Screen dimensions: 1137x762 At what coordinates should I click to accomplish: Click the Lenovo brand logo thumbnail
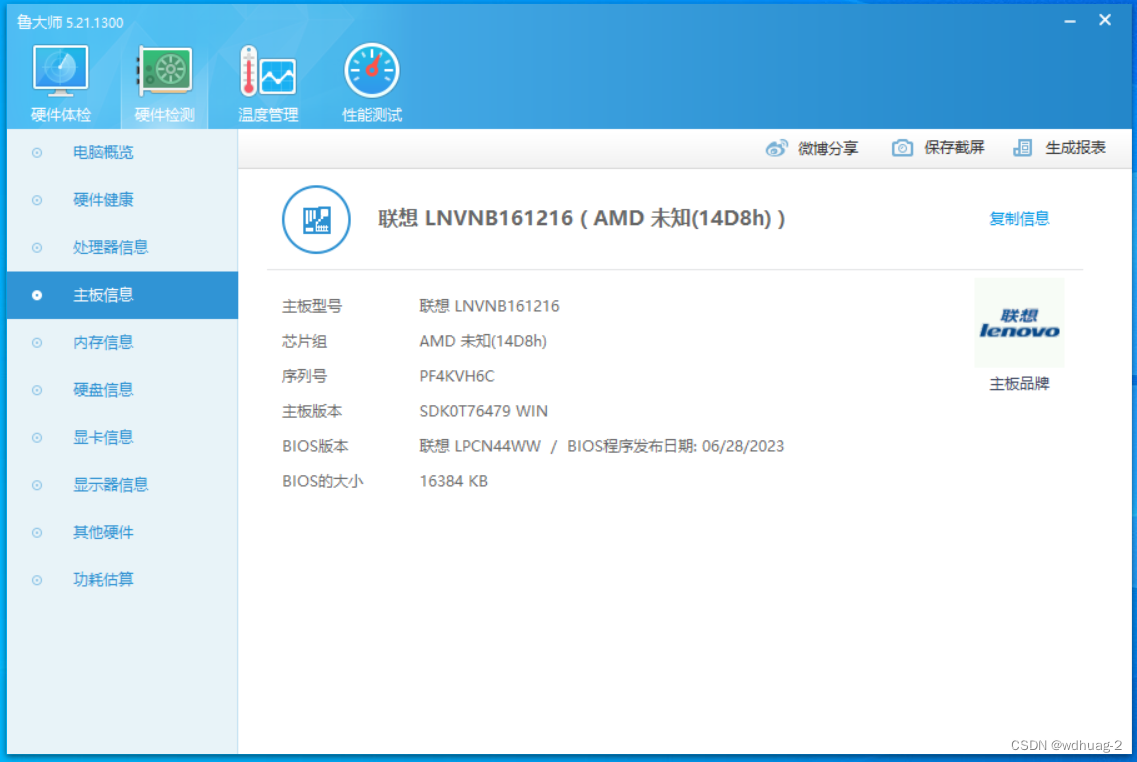1019,323
